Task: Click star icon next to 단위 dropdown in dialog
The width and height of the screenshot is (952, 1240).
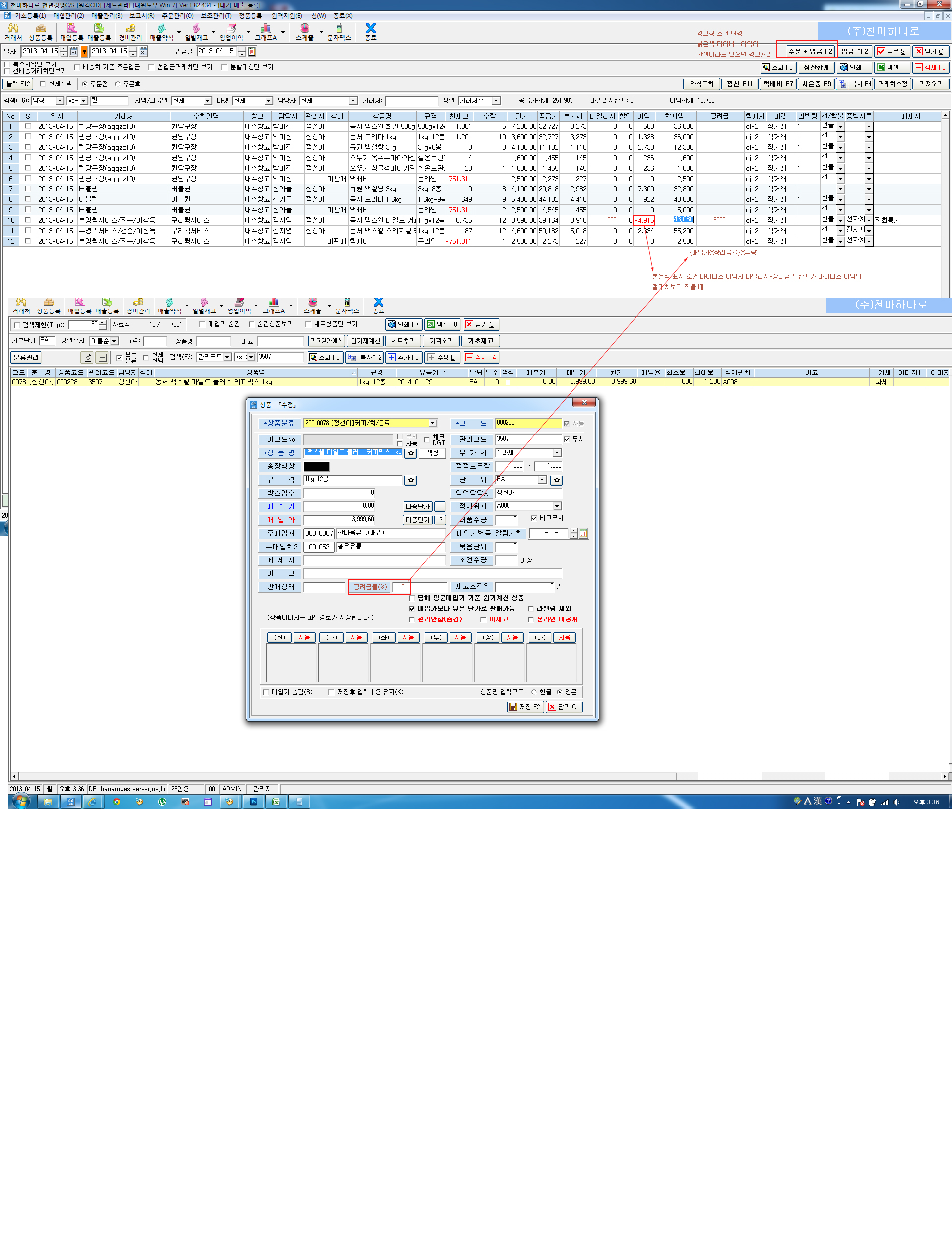Action: 557,480
